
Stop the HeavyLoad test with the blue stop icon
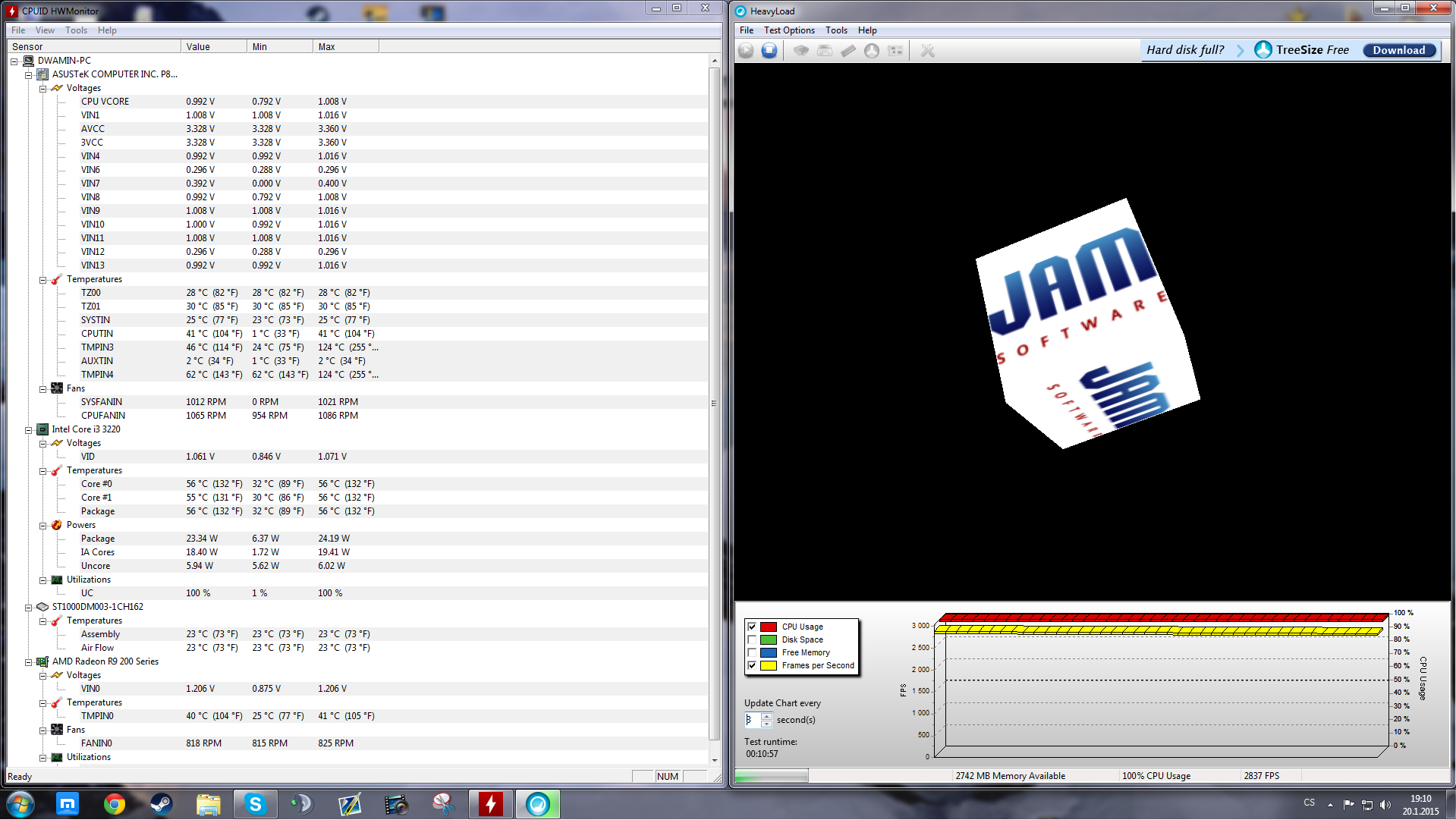[x=769, y=50]
